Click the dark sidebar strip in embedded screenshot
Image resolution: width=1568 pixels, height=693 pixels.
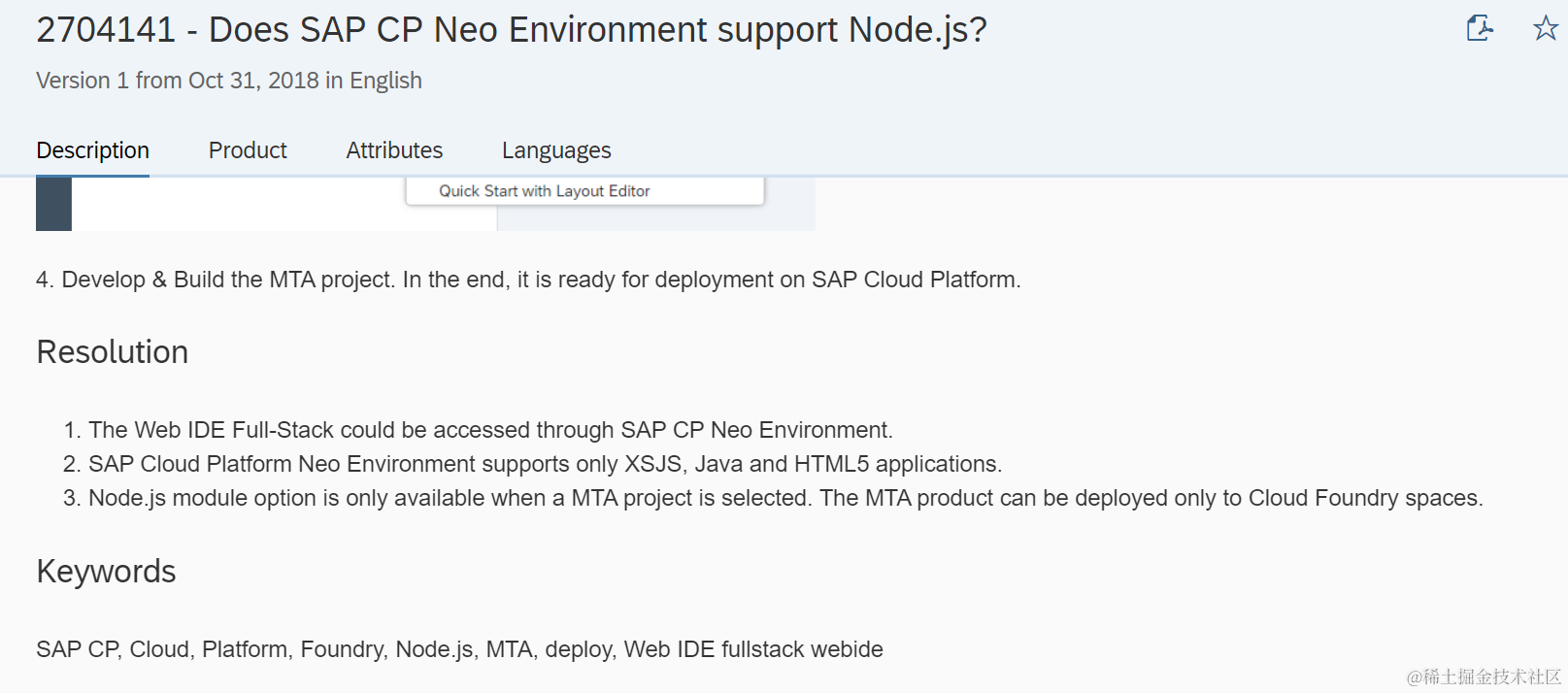[x=53, y=204]
